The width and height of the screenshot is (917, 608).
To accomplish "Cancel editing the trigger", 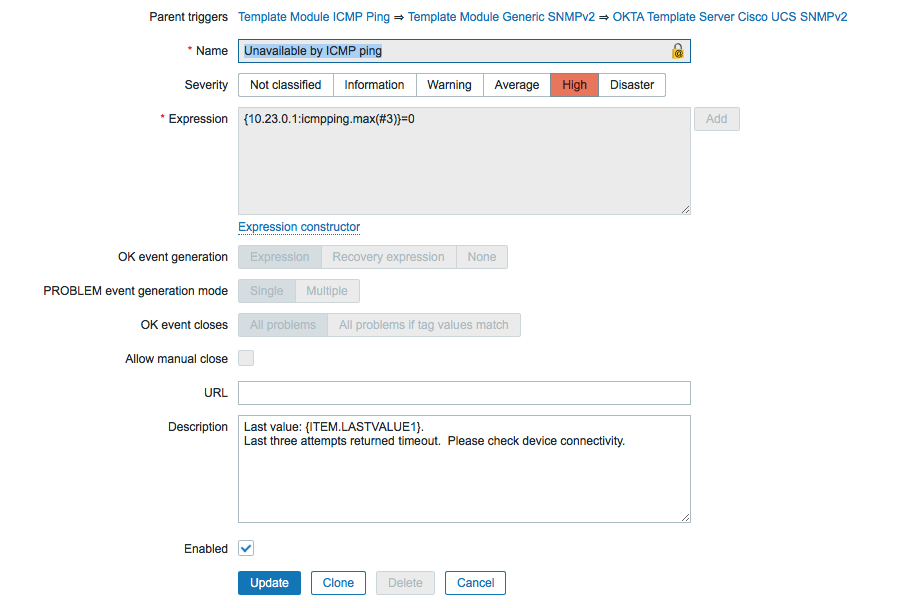I will click(475, 583).
